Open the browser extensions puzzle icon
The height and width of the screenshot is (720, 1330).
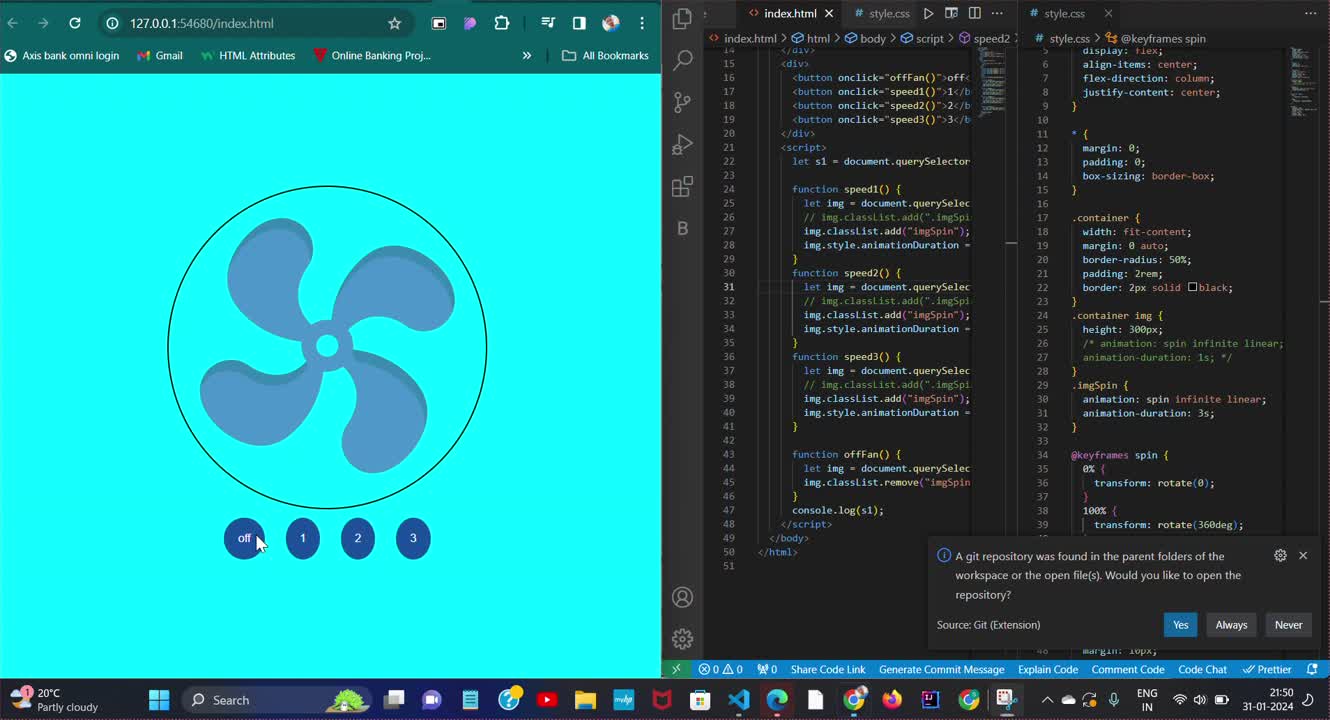pos(502,23)
